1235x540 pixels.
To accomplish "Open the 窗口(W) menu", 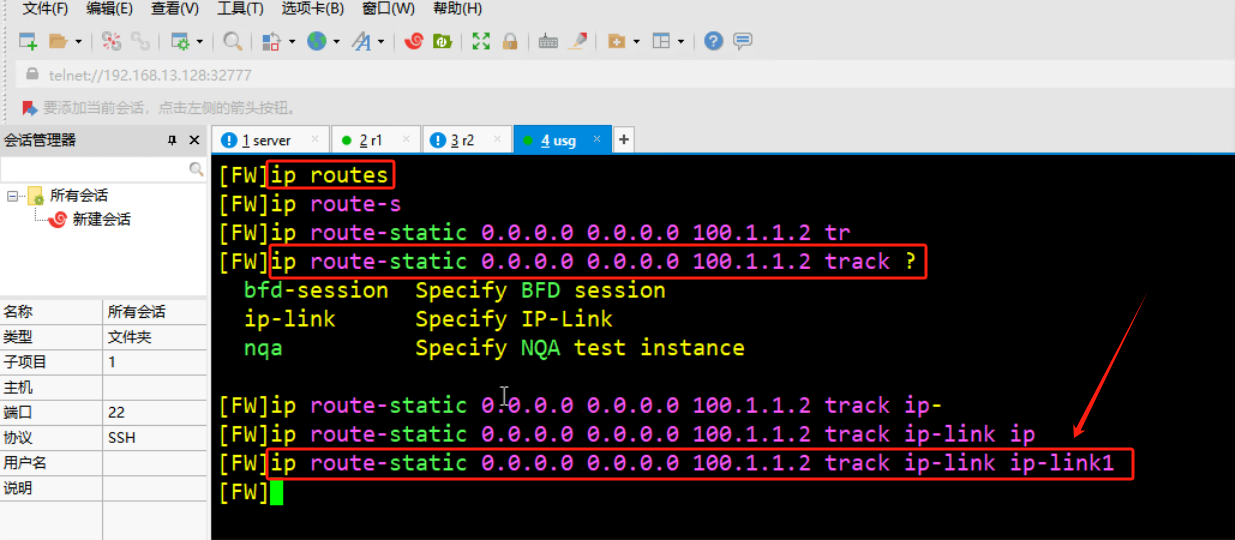I will coord(388,9).
